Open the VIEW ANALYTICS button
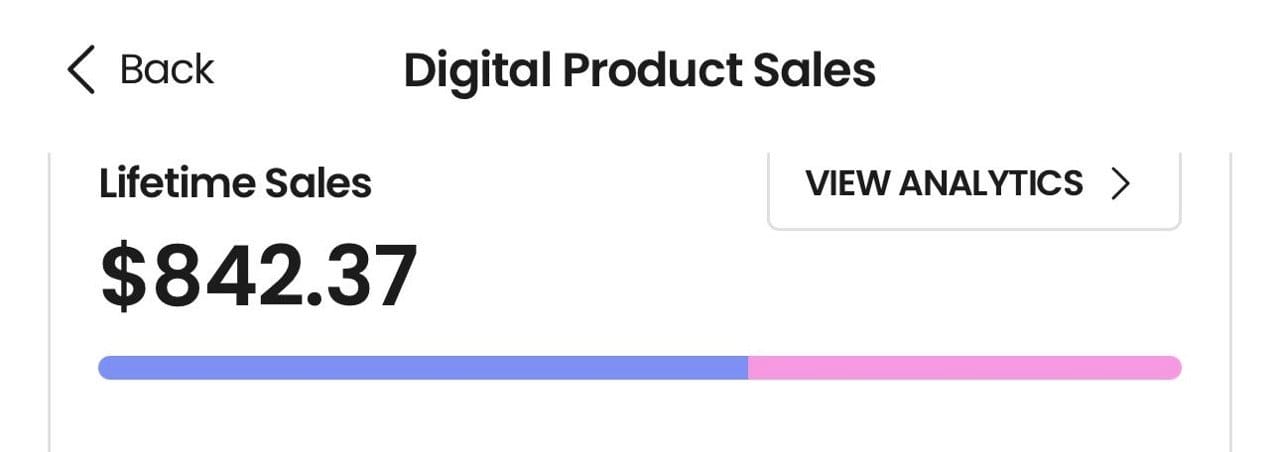 [973, 187]
